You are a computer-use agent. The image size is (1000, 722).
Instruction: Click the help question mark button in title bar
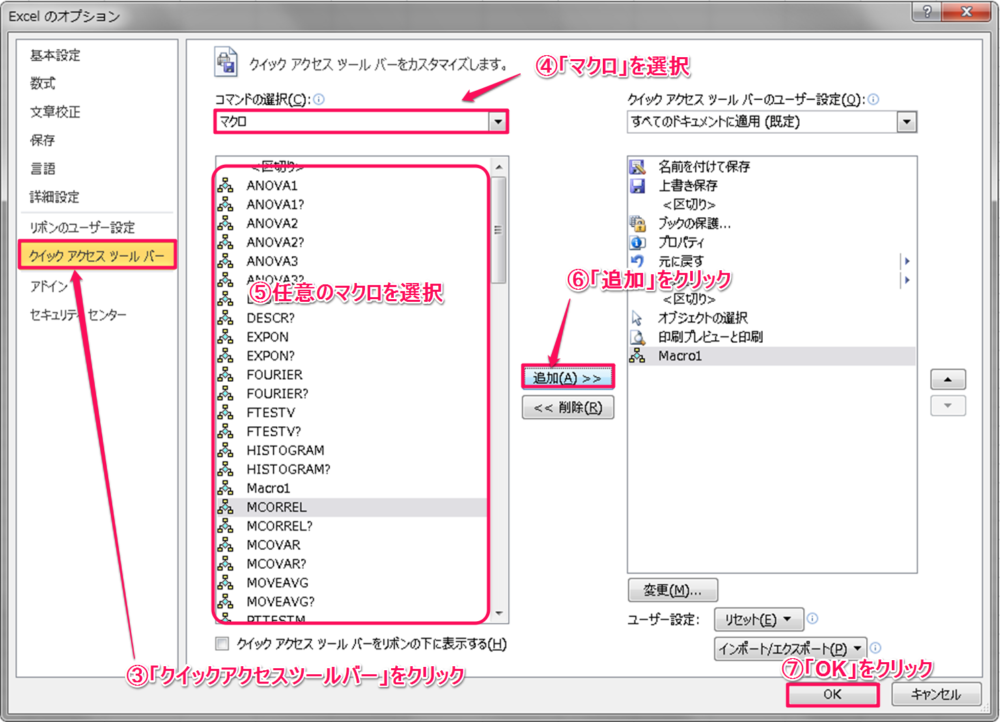(x=930, y=12)
